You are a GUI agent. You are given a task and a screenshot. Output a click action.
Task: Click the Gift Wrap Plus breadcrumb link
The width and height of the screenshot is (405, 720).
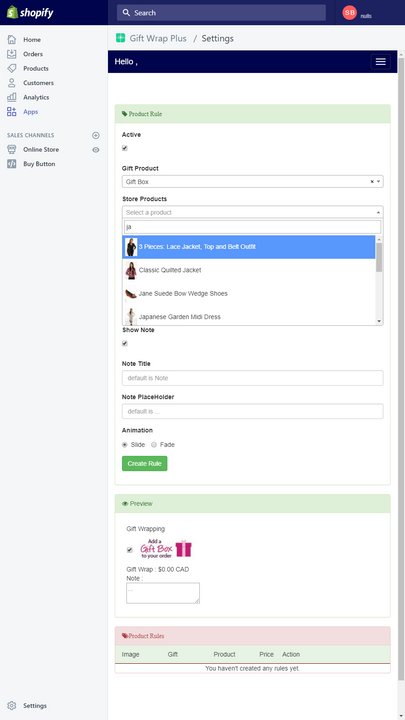[158, 39]
